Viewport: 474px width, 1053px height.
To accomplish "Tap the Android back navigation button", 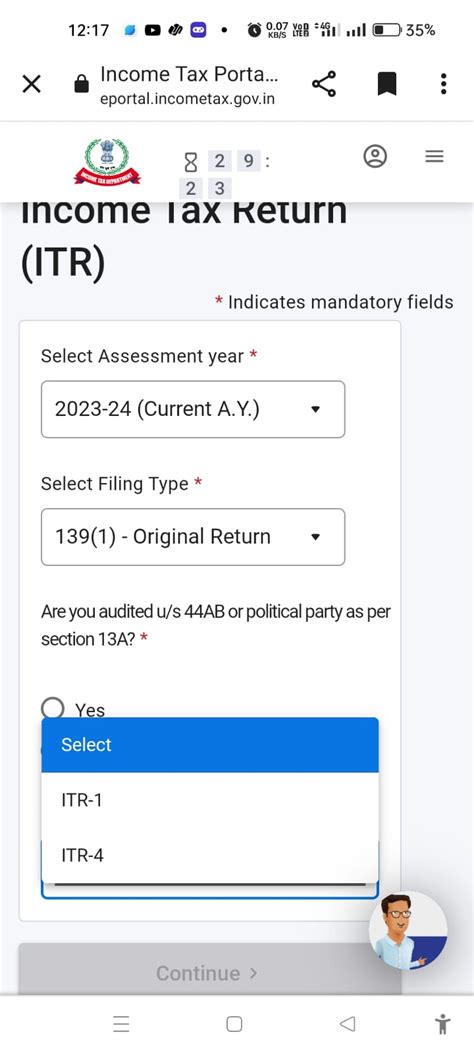I will tap(347, 1023).
